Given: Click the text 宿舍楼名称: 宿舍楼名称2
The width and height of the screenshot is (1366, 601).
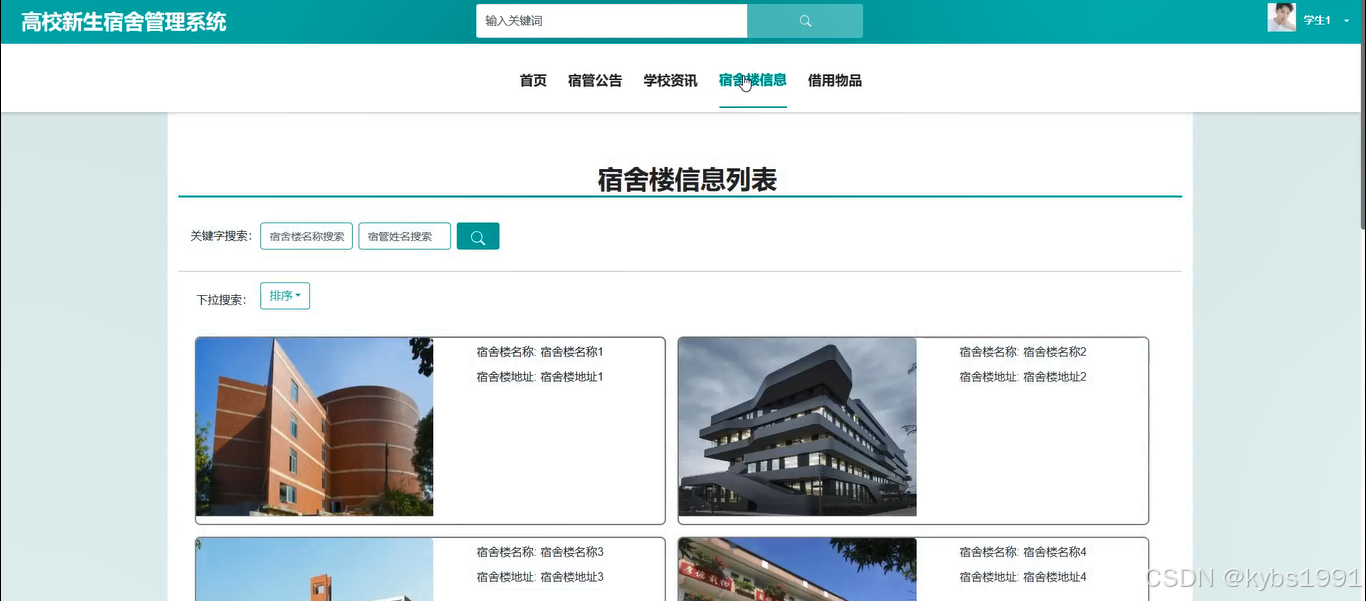Looking at the screenshot, I should 1023,352.
